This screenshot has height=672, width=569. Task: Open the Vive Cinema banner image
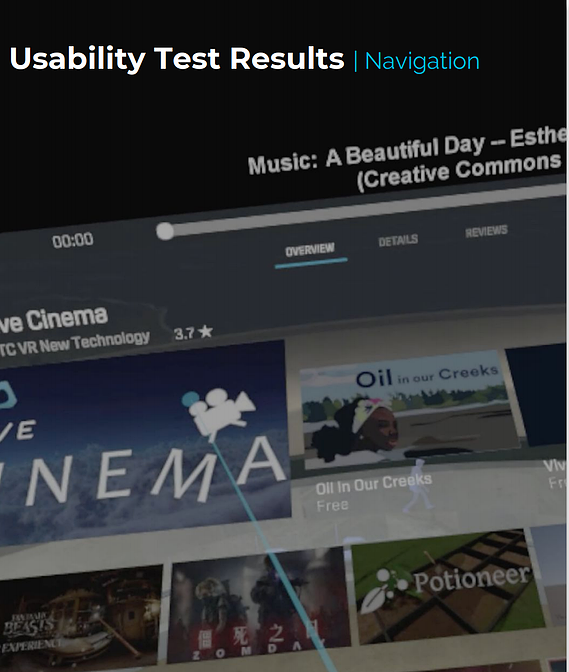coord(144,441)
